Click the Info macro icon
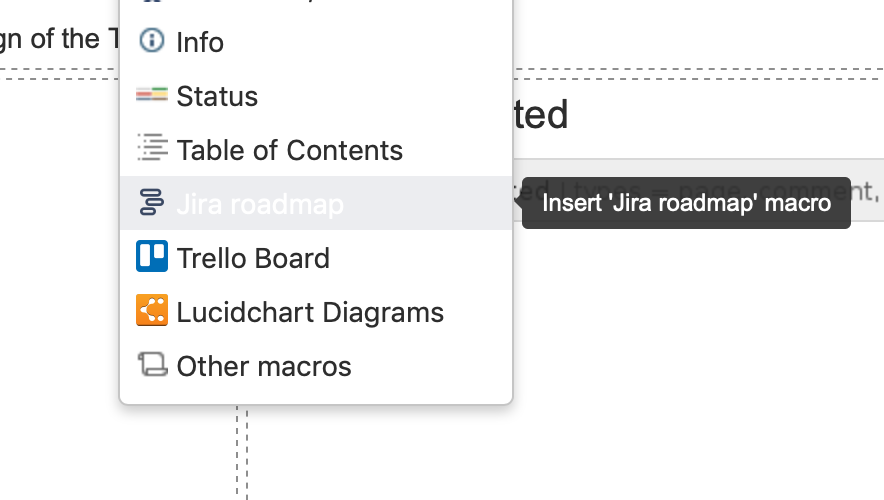This screenshot has width=884, height=500. click(152, 41)
